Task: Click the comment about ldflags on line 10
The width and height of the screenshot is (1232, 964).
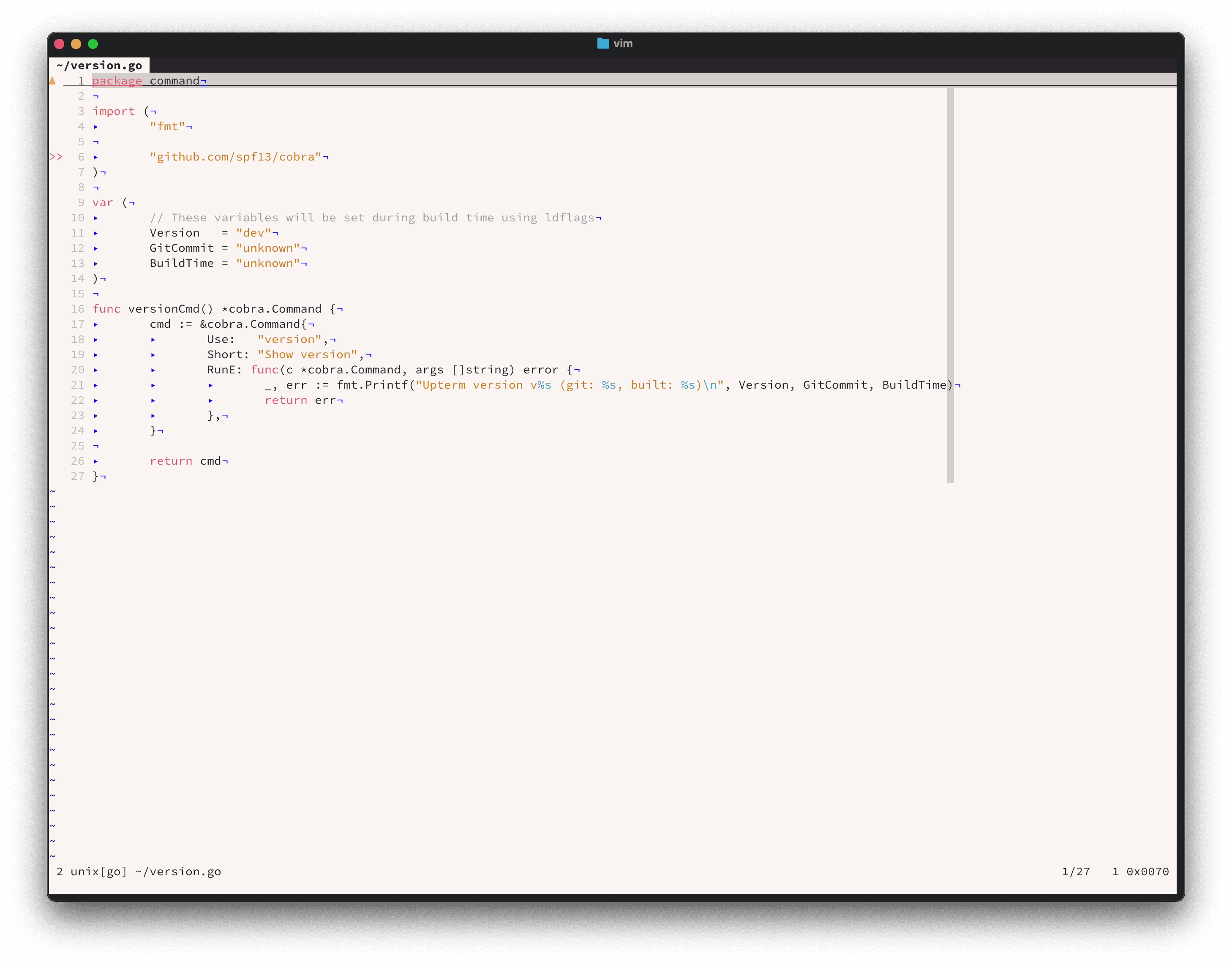Action: point(373,218)
